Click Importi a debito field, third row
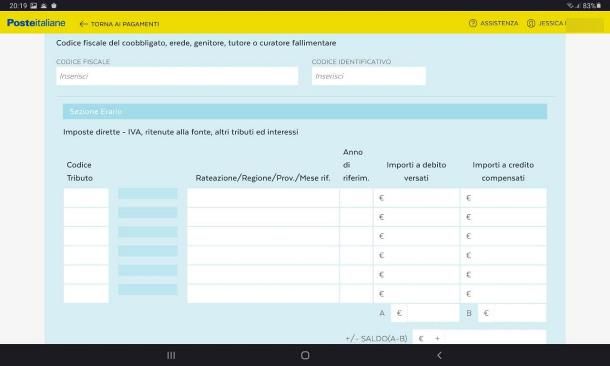 coord(416,236)
